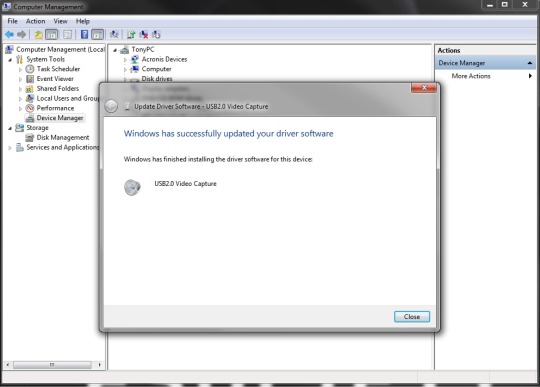This screenshot has width=540, height=387.
Task: Click the Up One Level folder icon
Action: pyautogui.click(x=38, y=34)
